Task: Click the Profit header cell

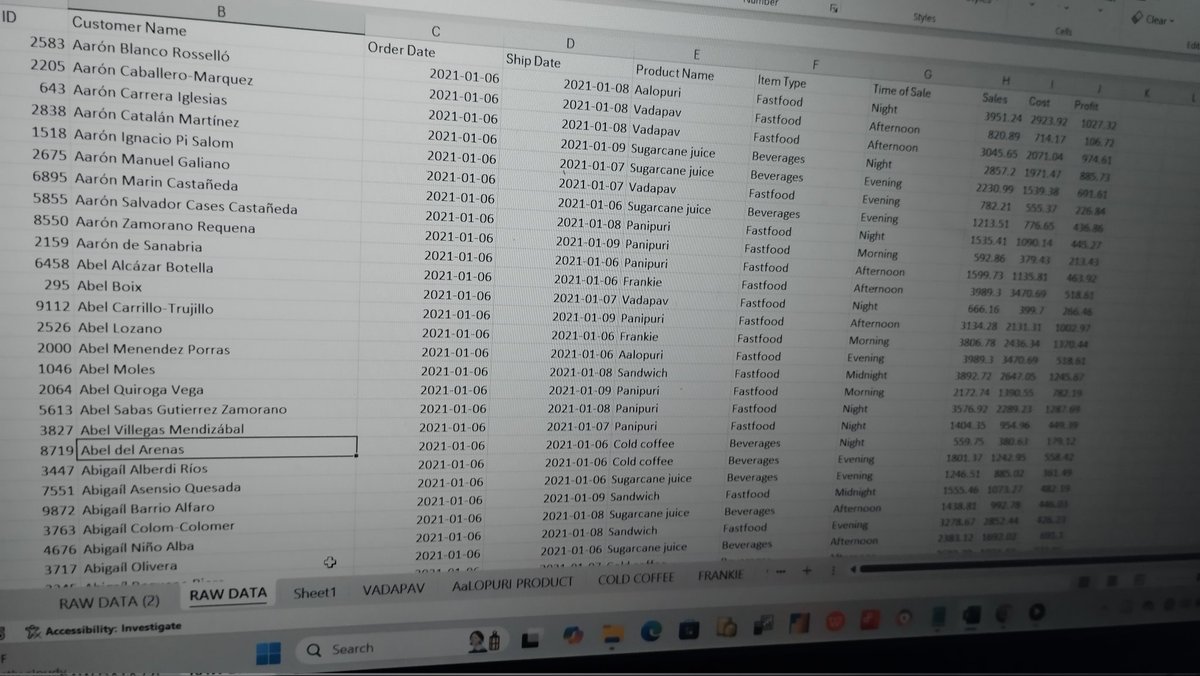Action: [x=1086, y=105]
